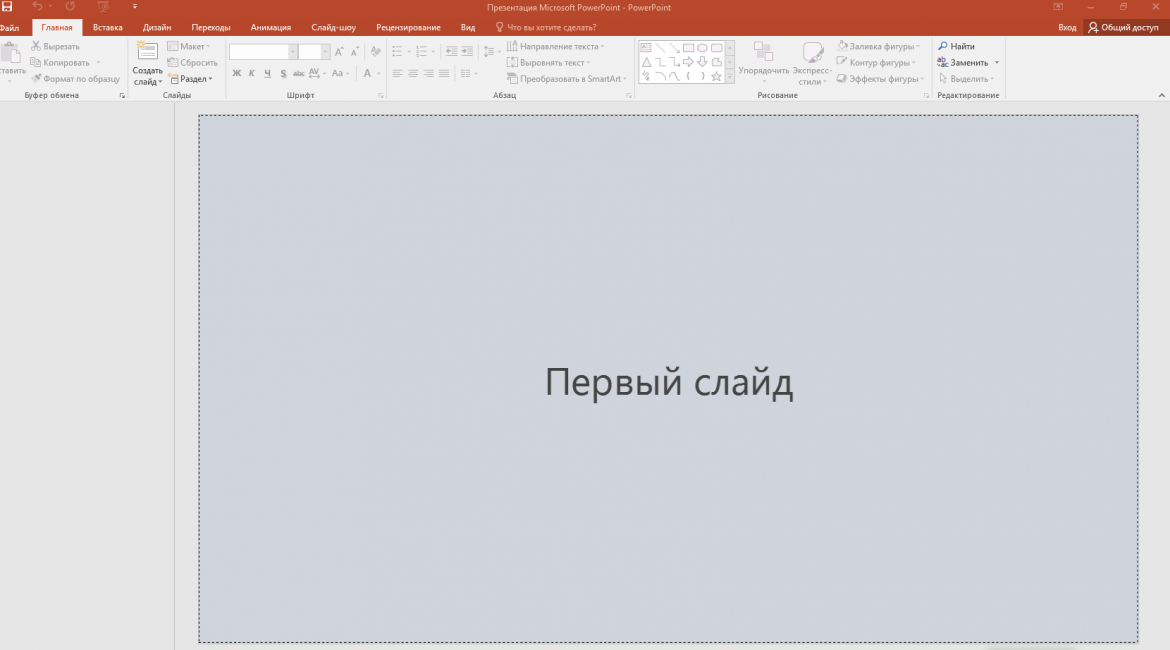Select the rectangle shape in gallery

tap(688, 48)
